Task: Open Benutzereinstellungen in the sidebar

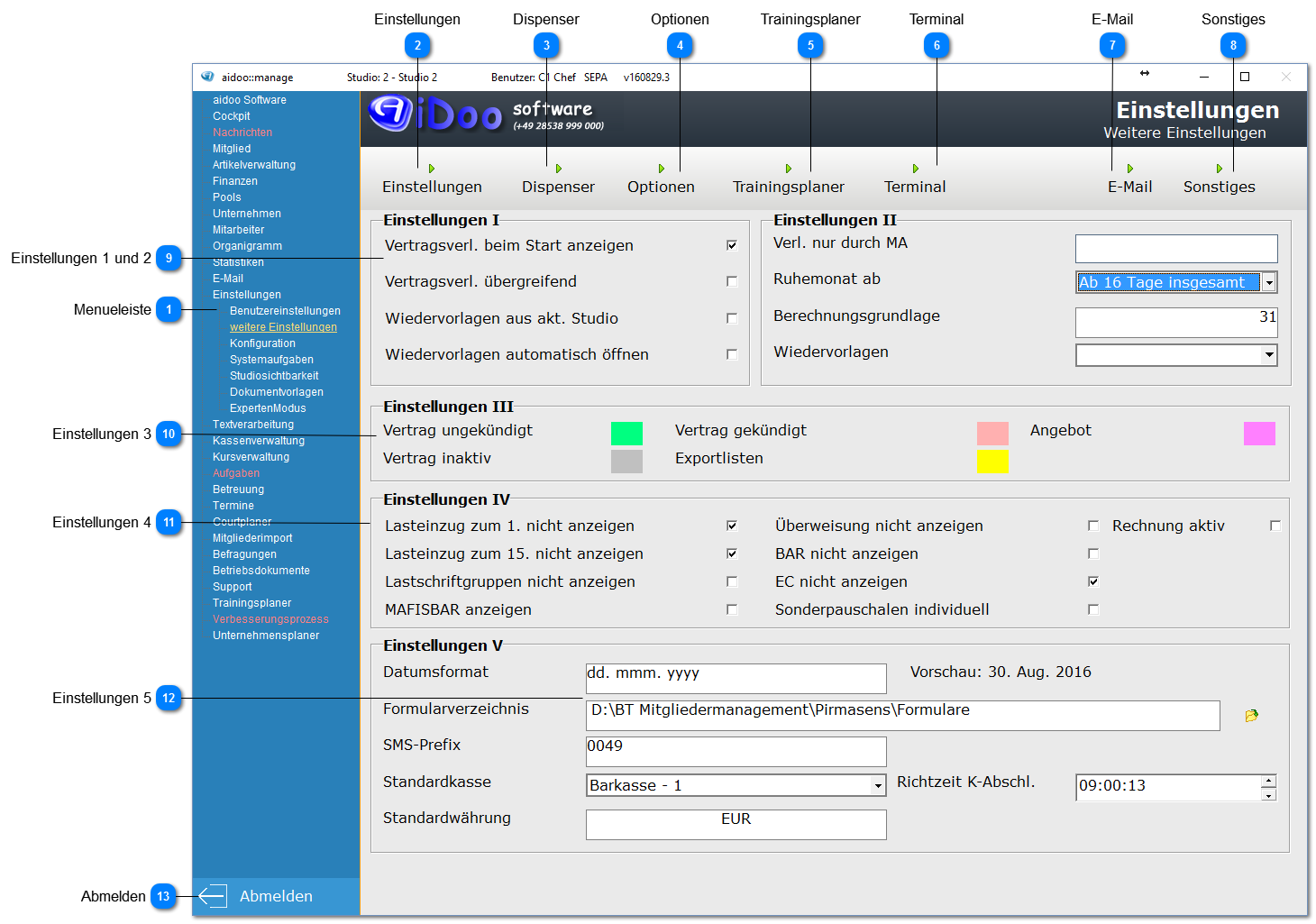Action: [285, 311]
